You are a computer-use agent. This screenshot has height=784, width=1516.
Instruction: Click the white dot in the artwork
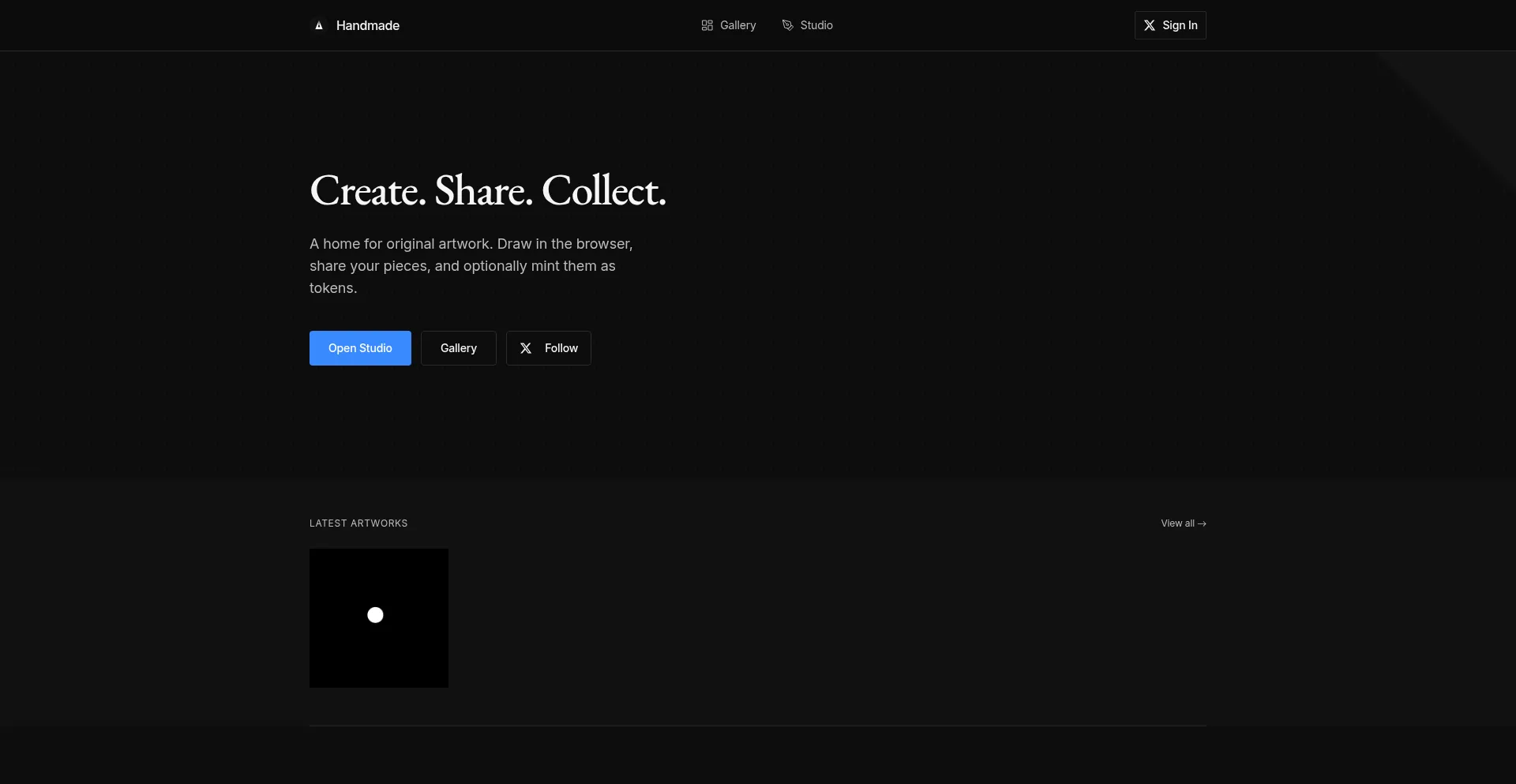tap(375, 615)
